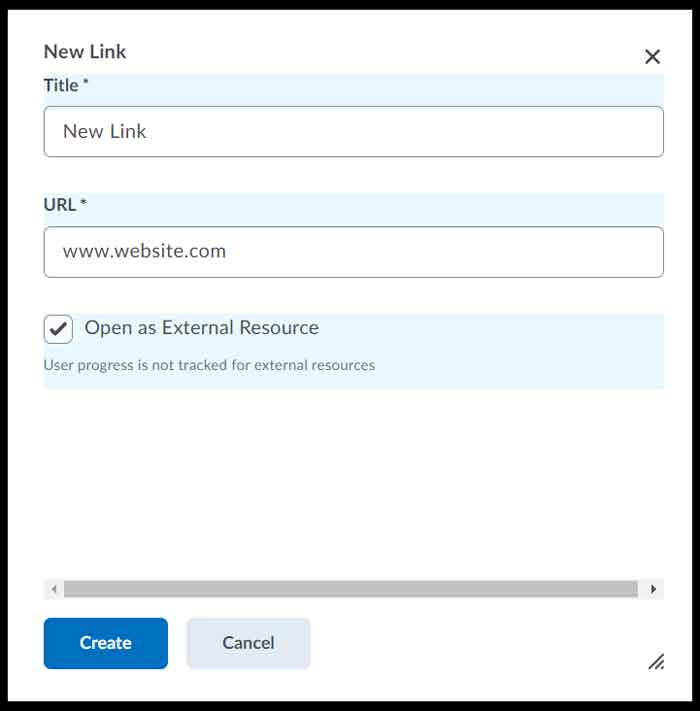
Task: Click the required asterisk beside Title
Action: point(85,84)
